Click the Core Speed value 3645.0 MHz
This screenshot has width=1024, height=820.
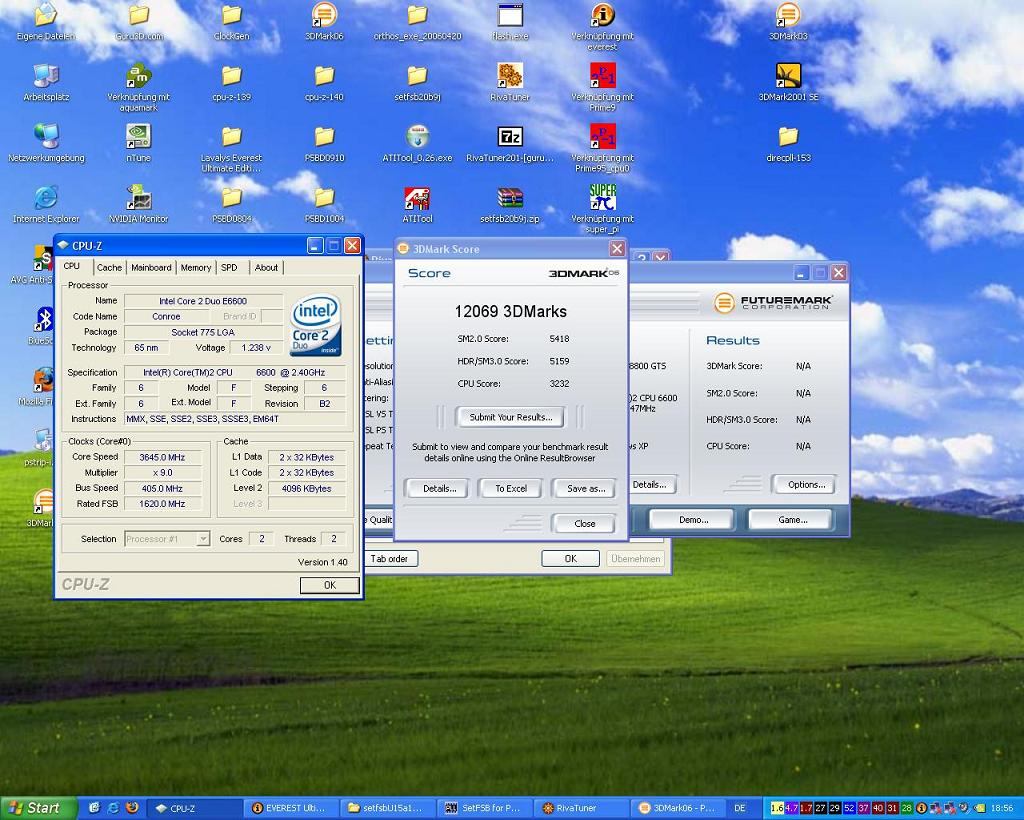[161, 457]
